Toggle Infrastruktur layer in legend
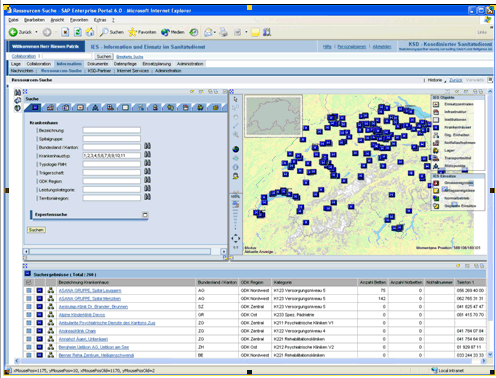 pos(436,112)
